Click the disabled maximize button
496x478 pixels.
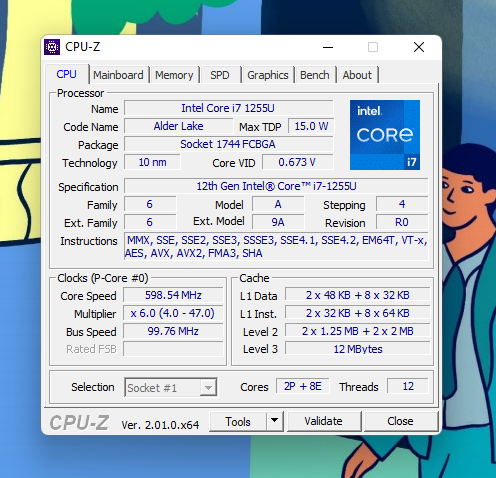373,47
